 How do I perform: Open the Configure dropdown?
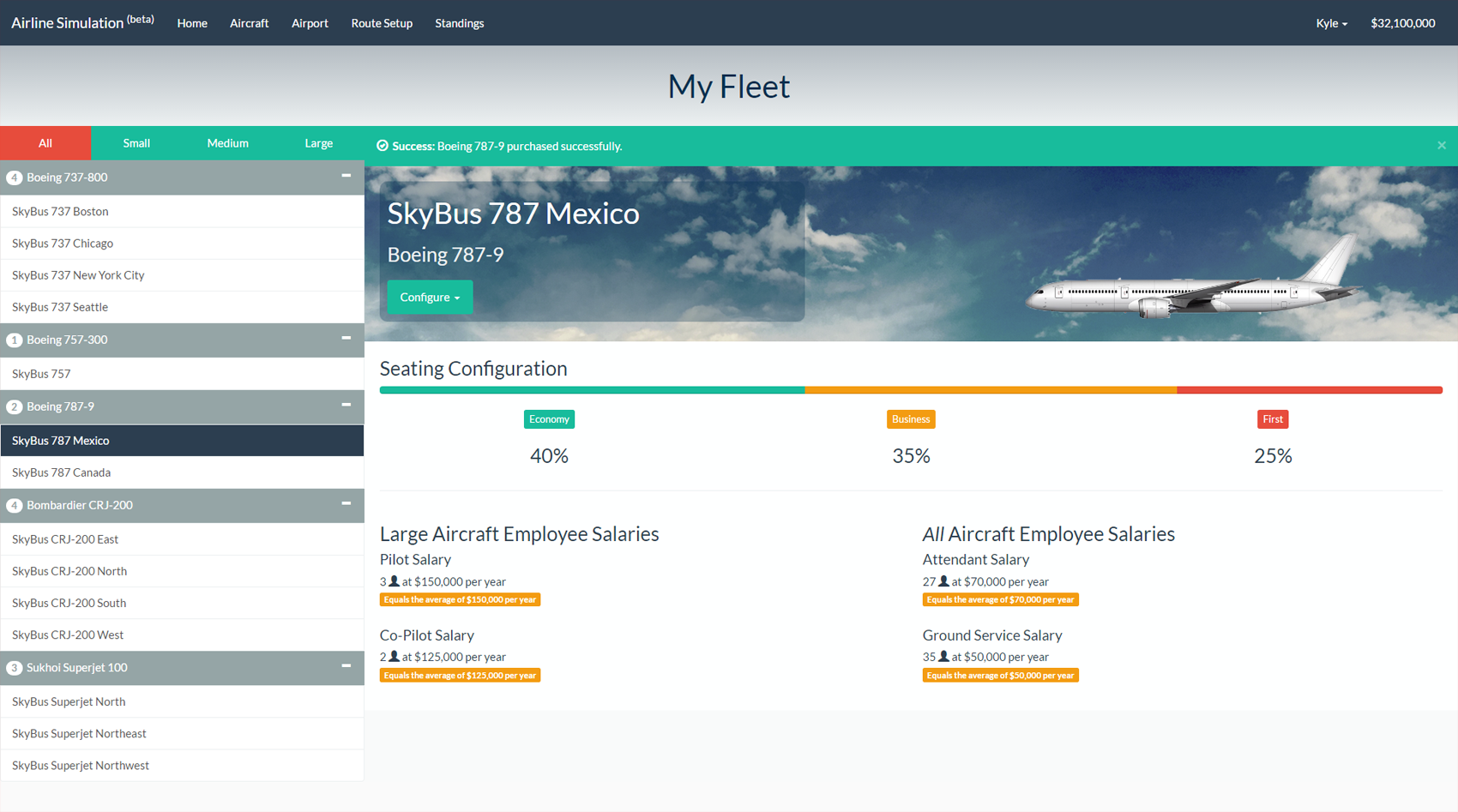[x=430, y=298]
